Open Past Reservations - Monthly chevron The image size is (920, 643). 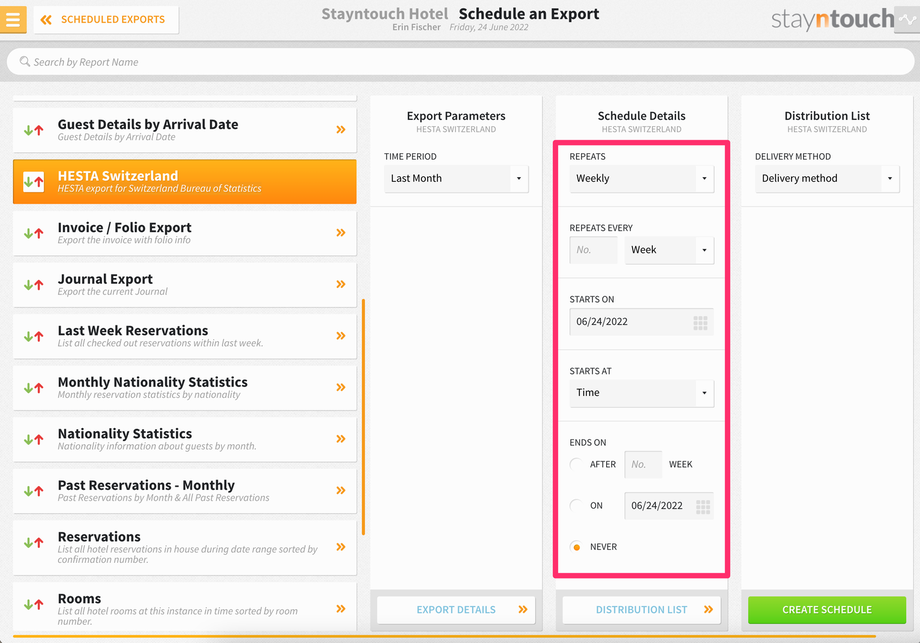[341, 490]
